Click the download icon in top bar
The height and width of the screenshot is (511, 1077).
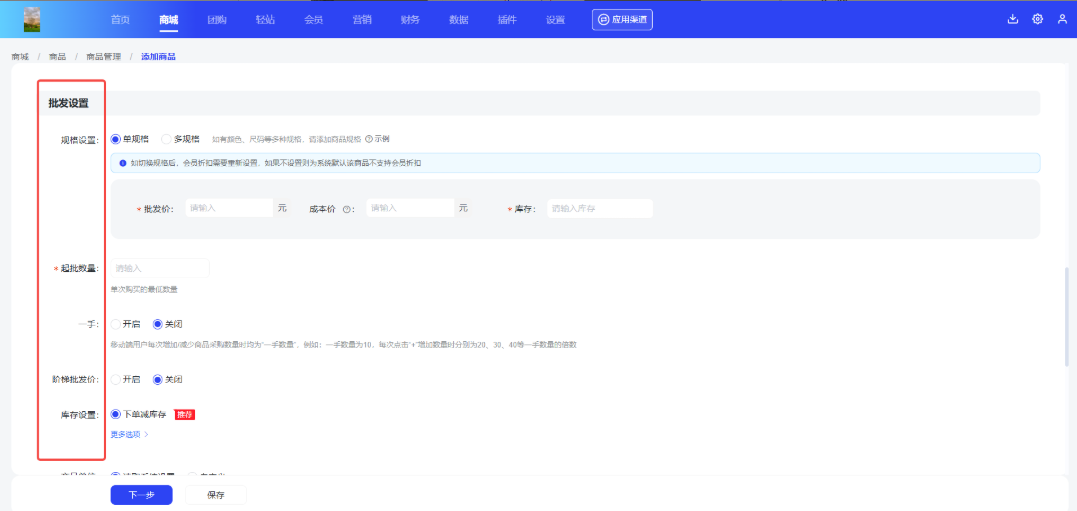[x=1012, y=19]
